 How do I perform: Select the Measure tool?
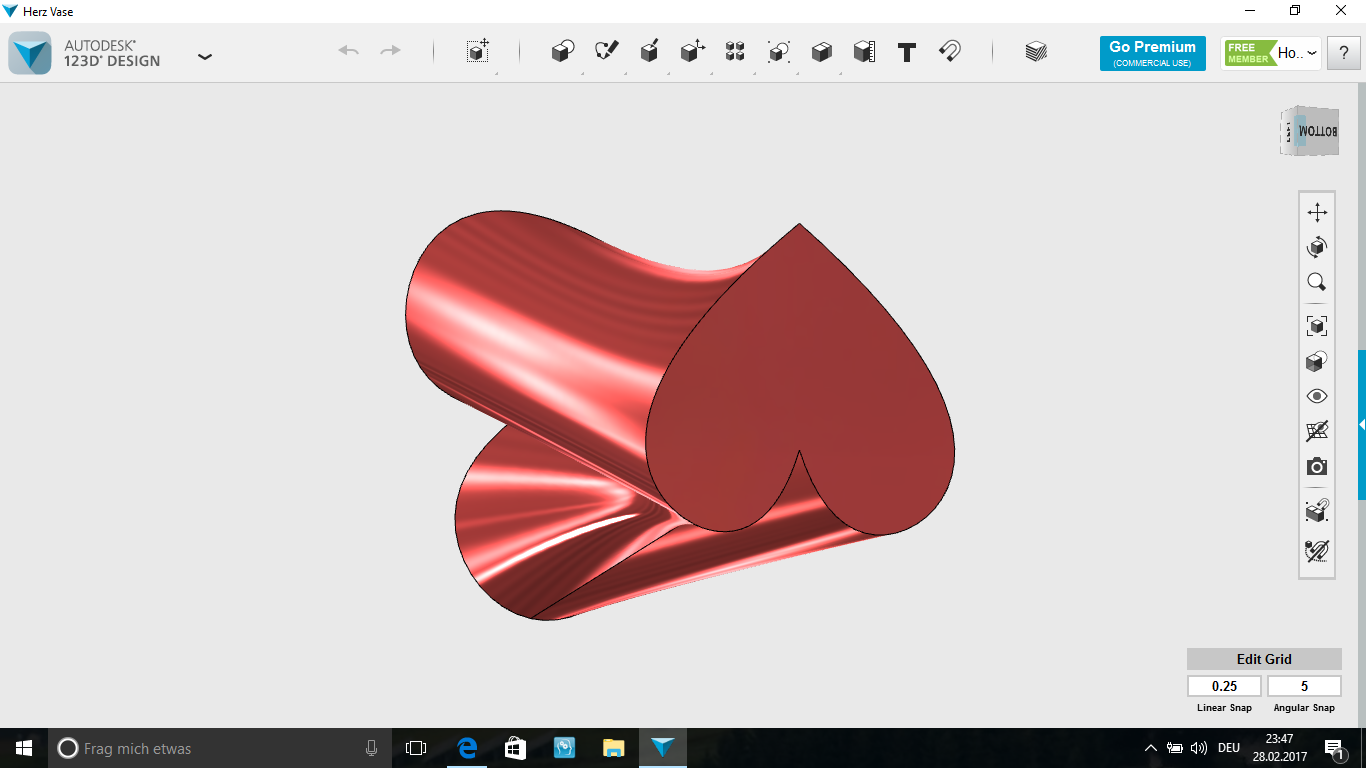(864, 51)
